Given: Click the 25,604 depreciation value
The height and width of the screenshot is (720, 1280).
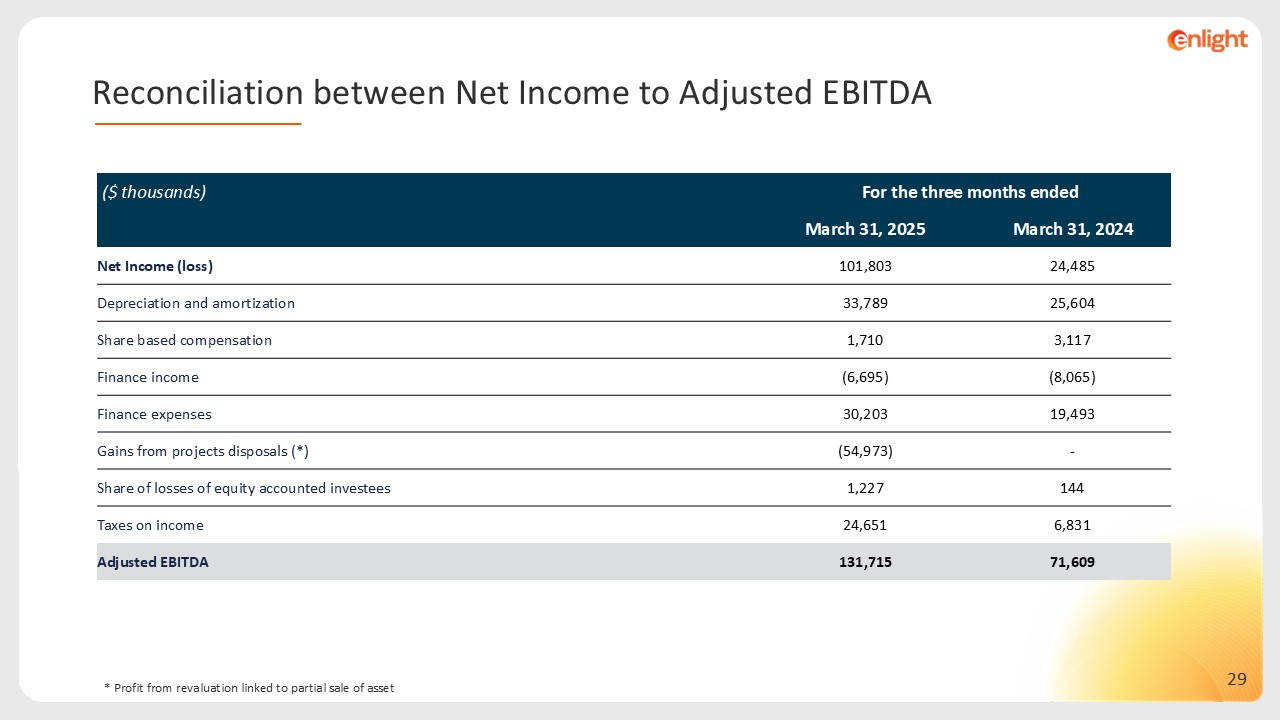Looking at the screenshot, I should point(1072,303).
